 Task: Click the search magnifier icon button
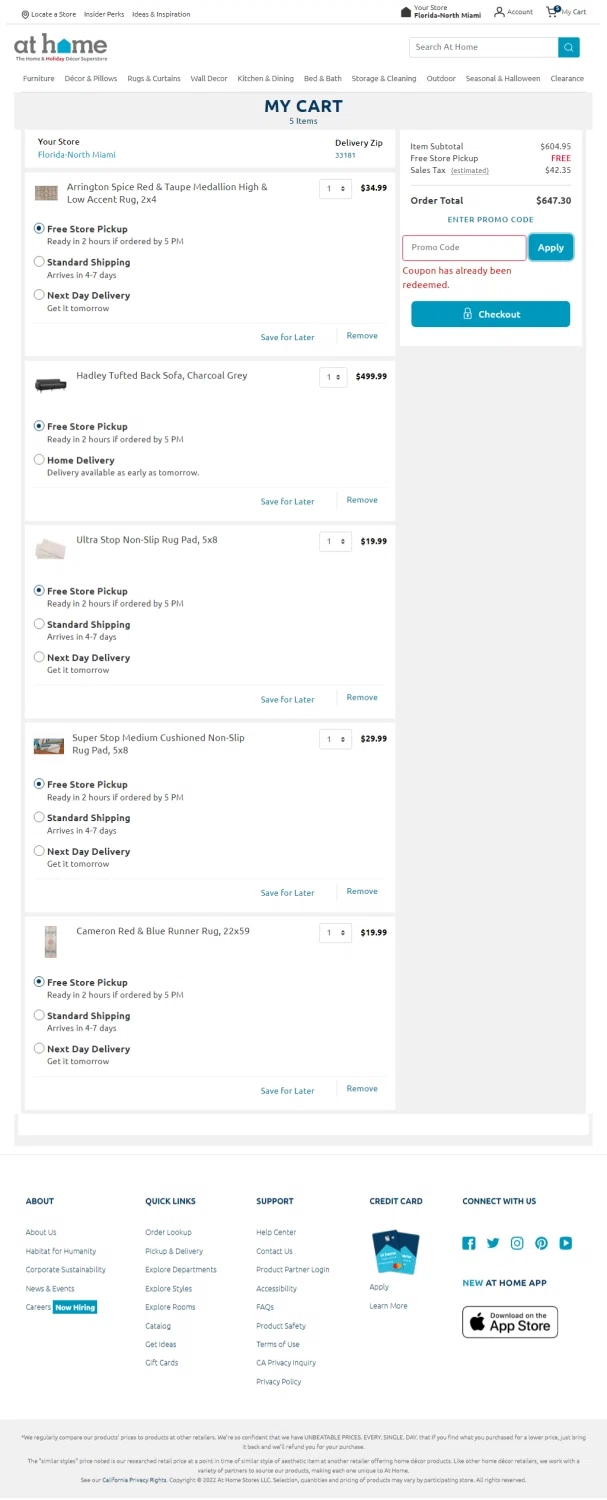click(x=569, y=47)
